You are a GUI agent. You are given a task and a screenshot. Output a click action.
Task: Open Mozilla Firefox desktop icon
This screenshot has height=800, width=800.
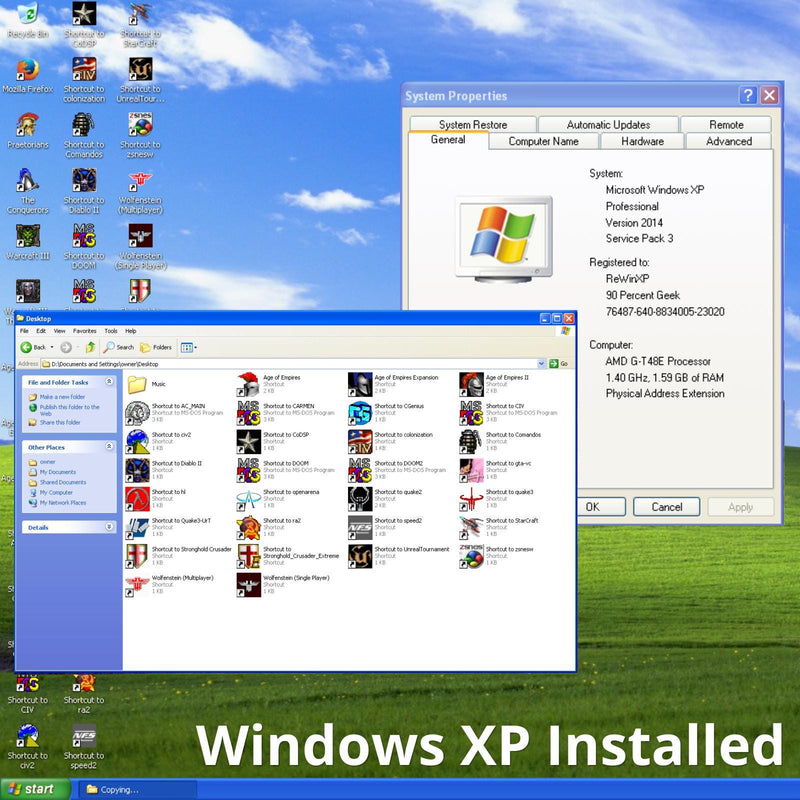click(28, 76)
